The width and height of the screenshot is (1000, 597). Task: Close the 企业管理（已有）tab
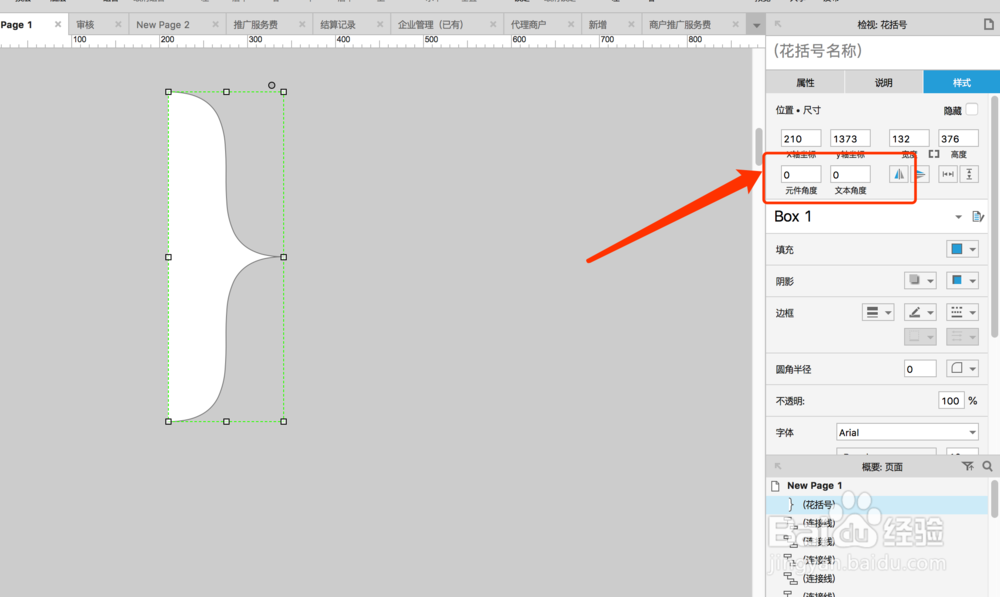[x=493, y=24]
